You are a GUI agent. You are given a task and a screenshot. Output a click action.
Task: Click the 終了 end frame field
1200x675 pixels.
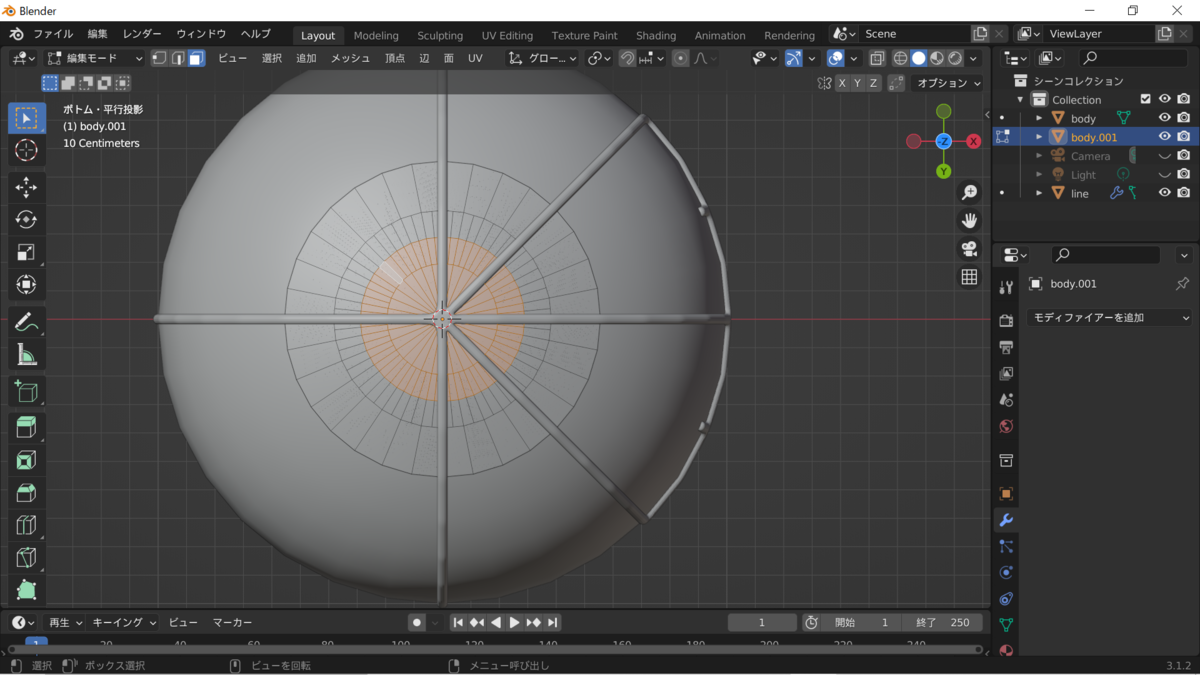click(943, 622)
